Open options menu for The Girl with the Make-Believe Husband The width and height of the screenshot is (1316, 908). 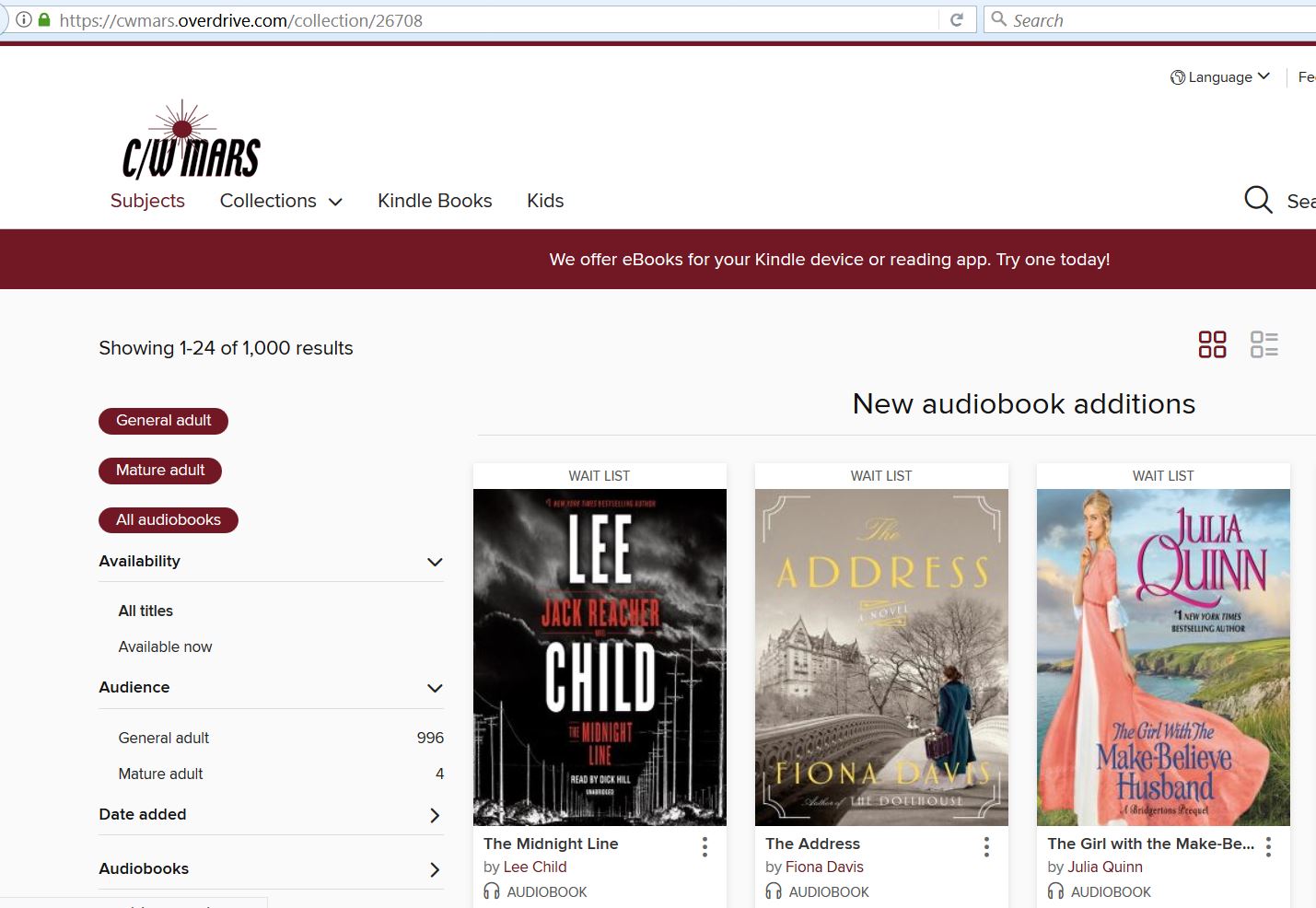coord(1268,847)
